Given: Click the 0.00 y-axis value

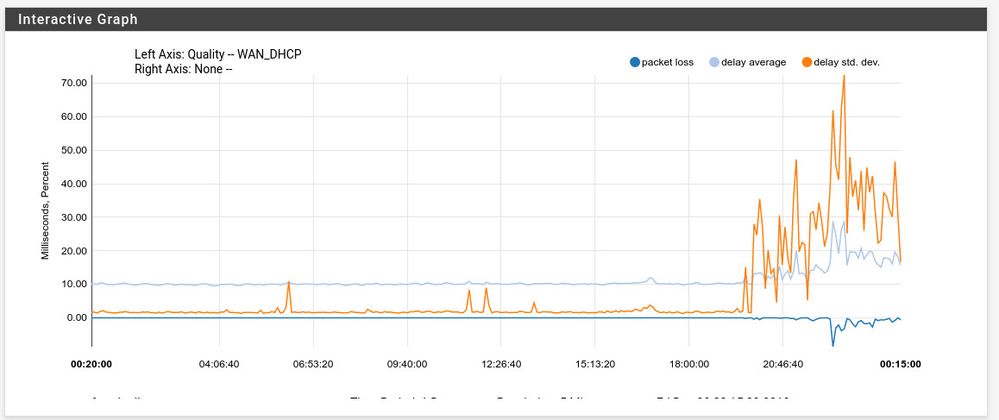Looking at the screenshot, I should tap(75, 317).
